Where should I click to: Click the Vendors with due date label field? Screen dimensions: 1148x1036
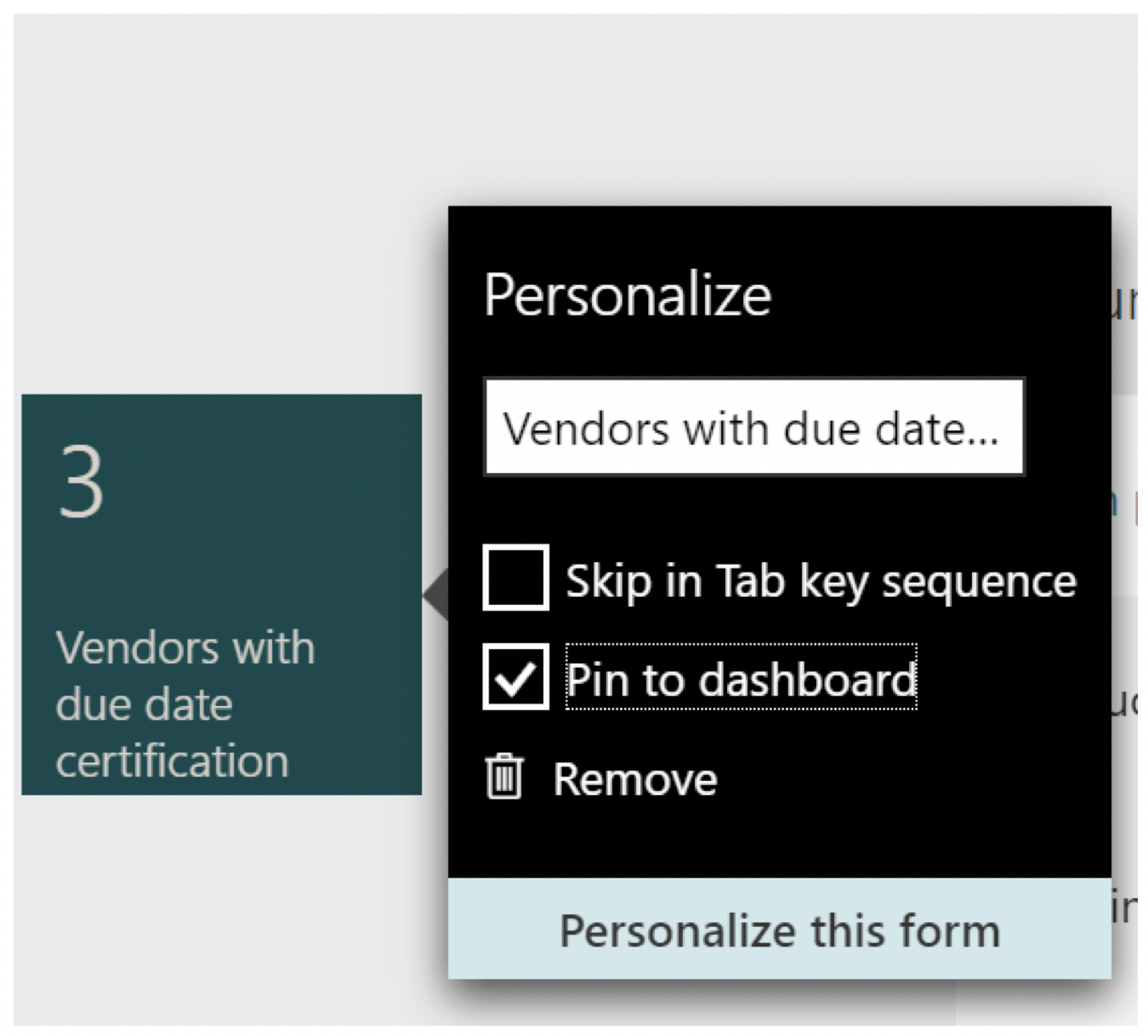point(754,427)
